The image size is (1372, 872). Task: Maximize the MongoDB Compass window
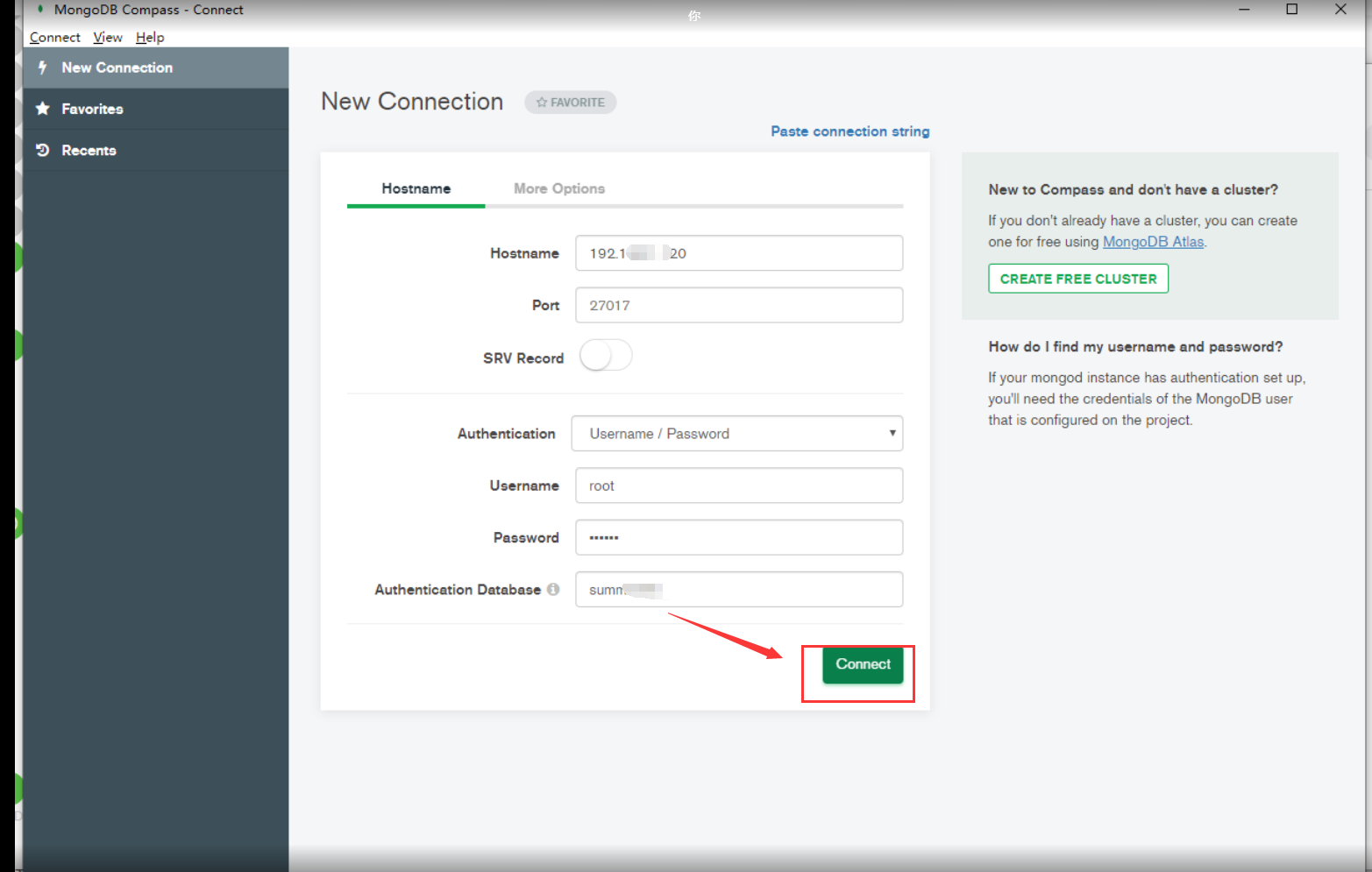(x=1291, y=10)
